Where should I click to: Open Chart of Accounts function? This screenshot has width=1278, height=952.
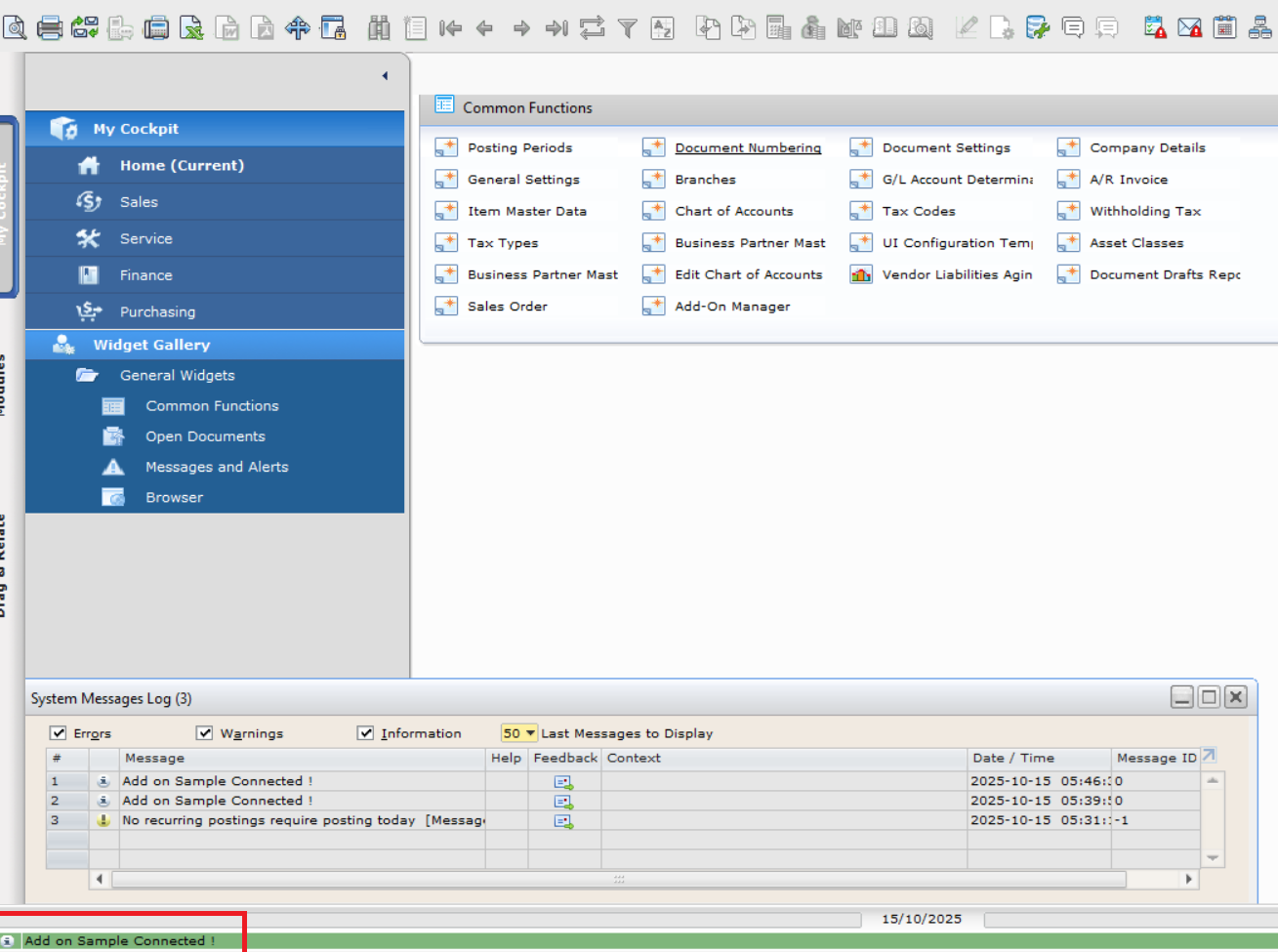coord(733,212)
